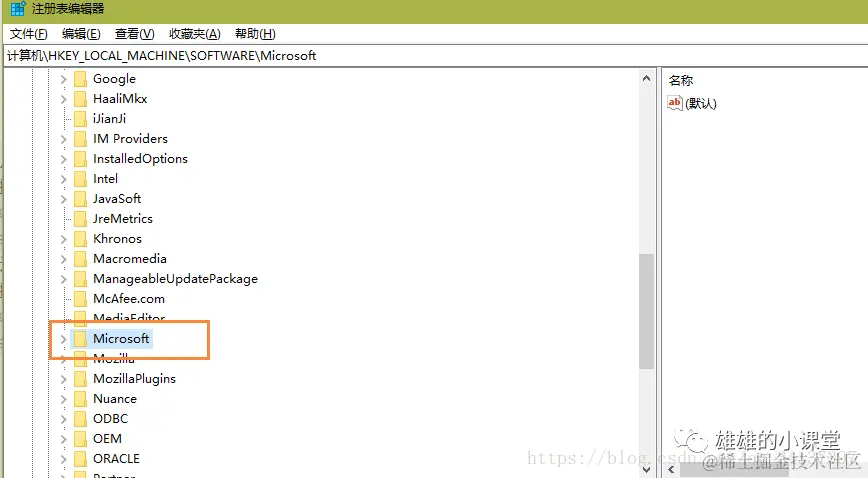Click the Registry Editor title bar icon
Viewport: 868px width, 478px height.
(x=18, y=9)
